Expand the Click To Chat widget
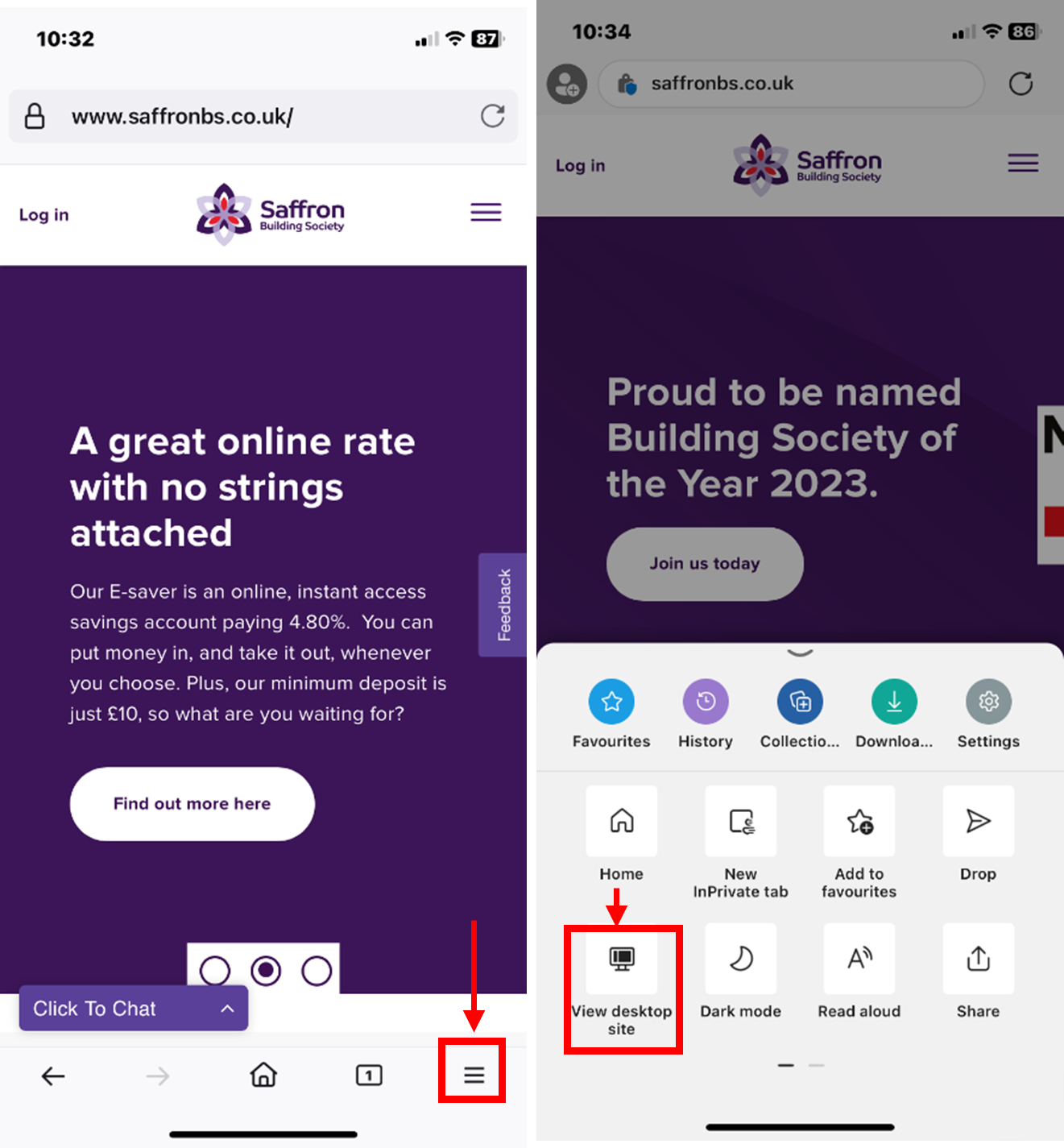Viewport: 1064px width, 1148px height. pos(134,1009)
